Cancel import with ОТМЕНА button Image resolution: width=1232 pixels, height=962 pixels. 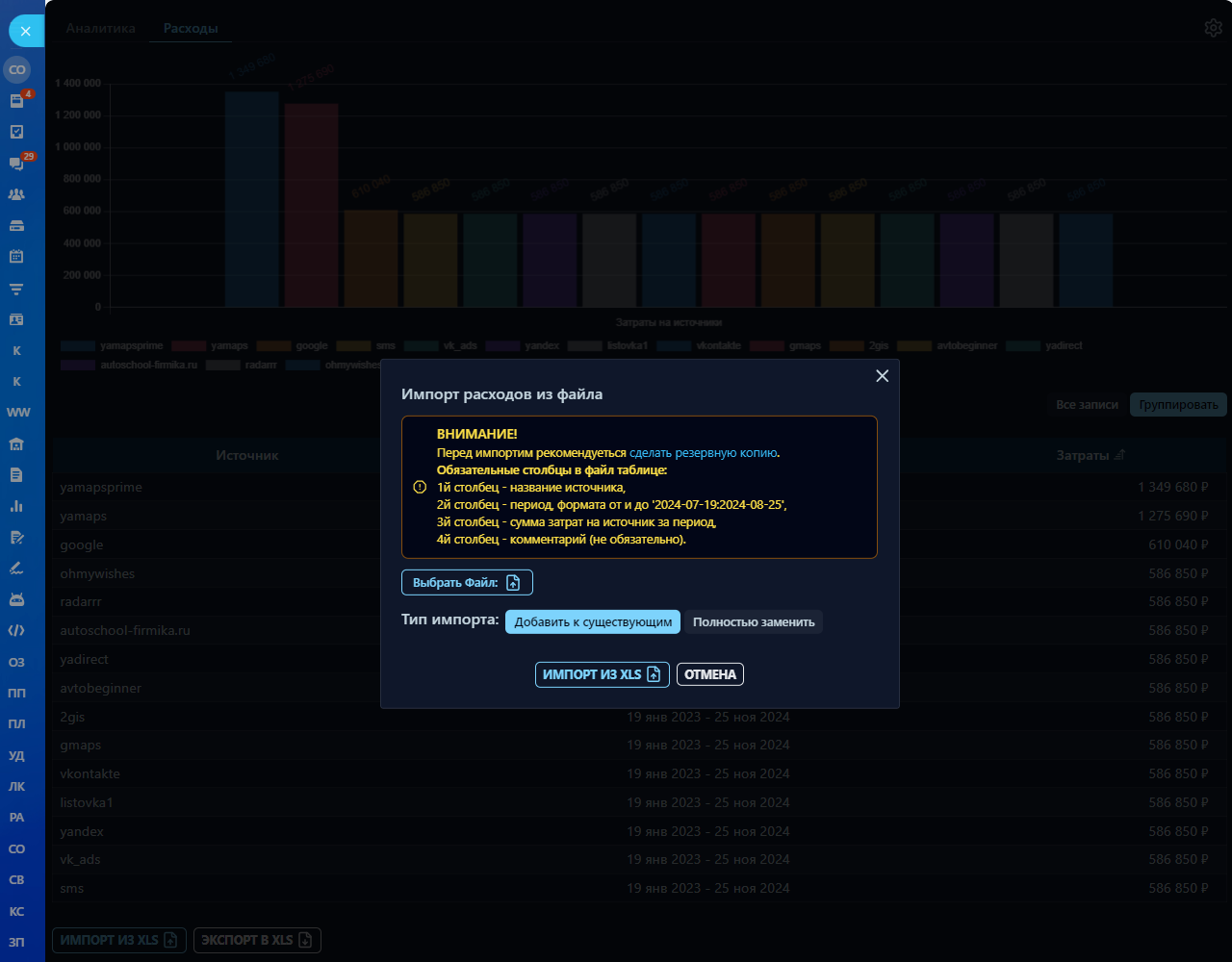[x=710, y=674]
